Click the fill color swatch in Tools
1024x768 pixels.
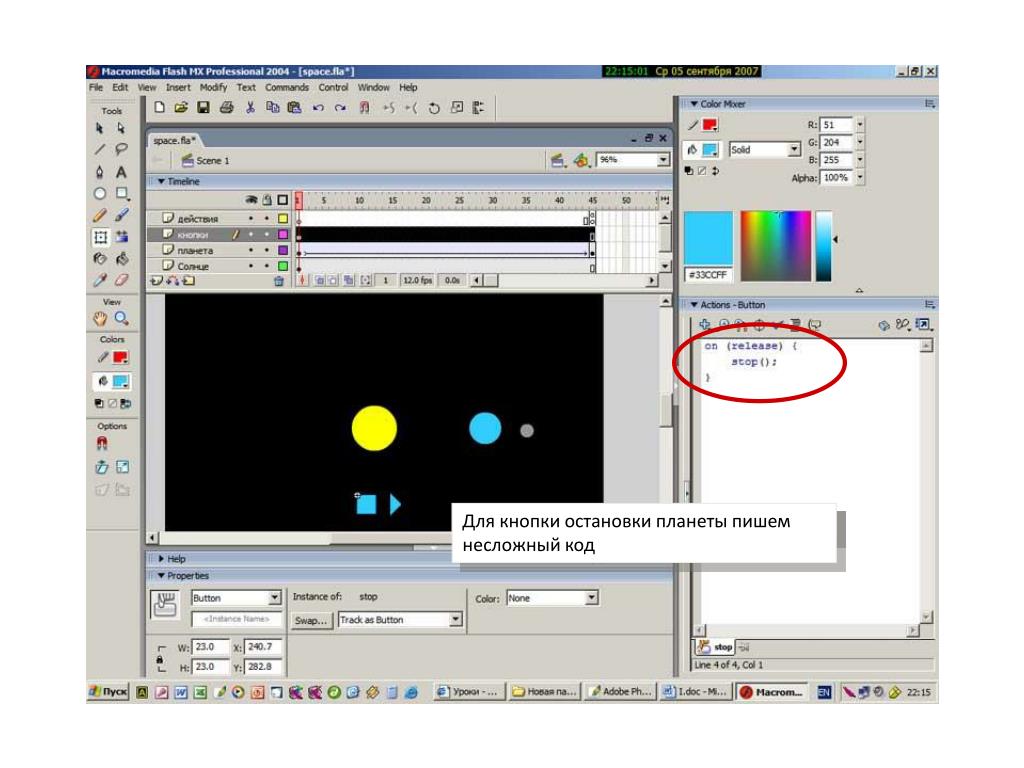121,381
